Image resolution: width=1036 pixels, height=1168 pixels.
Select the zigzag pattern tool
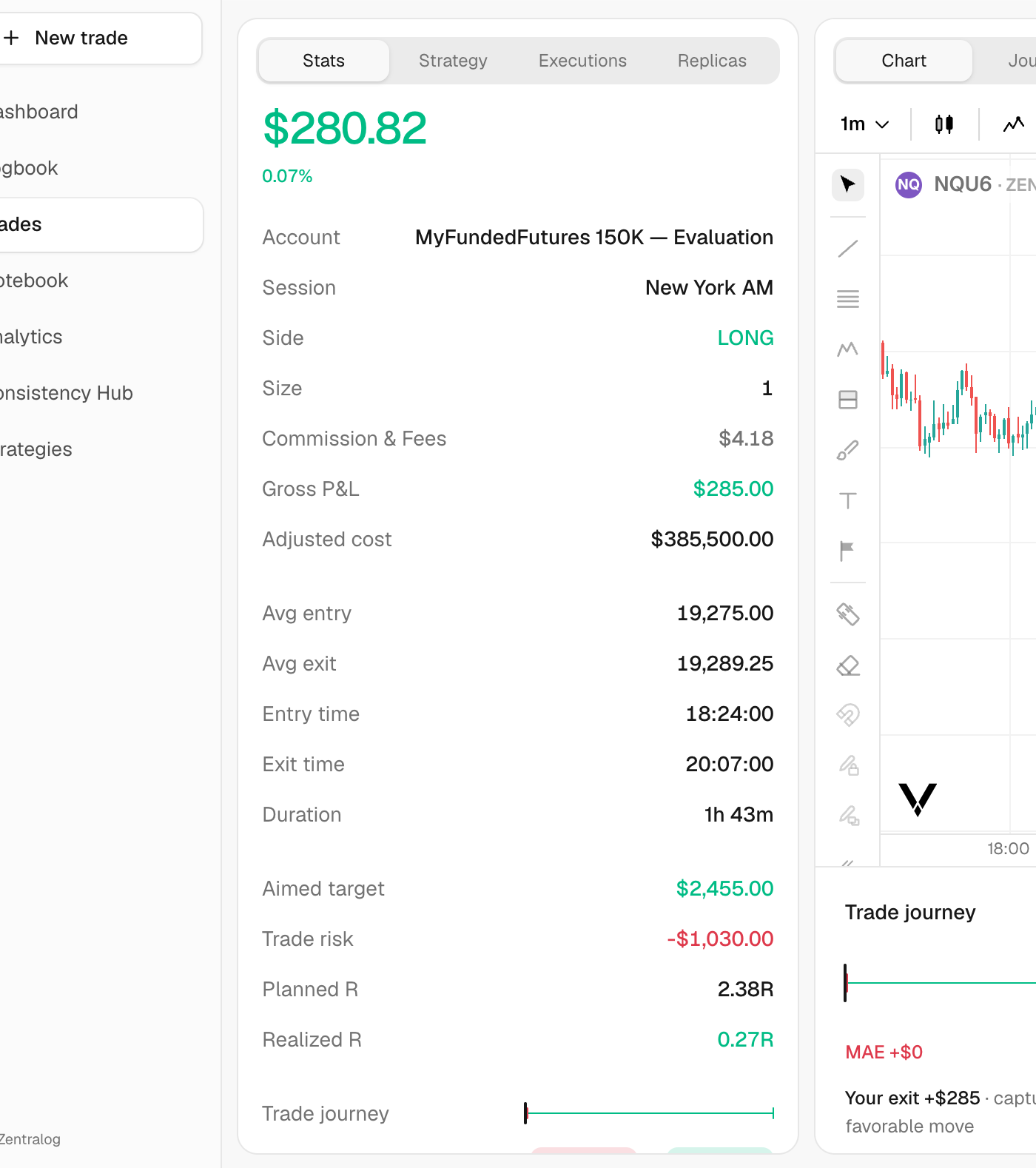point(848,349)
